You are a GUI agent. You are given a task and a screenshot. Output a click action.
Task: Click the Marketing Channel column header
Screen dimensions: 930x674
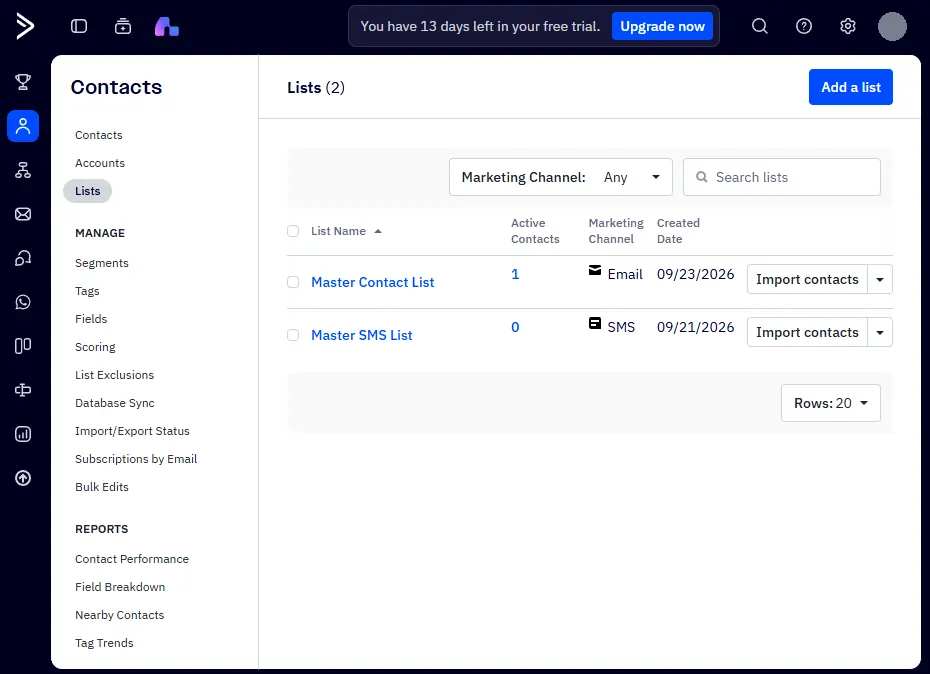coord(616,231)
